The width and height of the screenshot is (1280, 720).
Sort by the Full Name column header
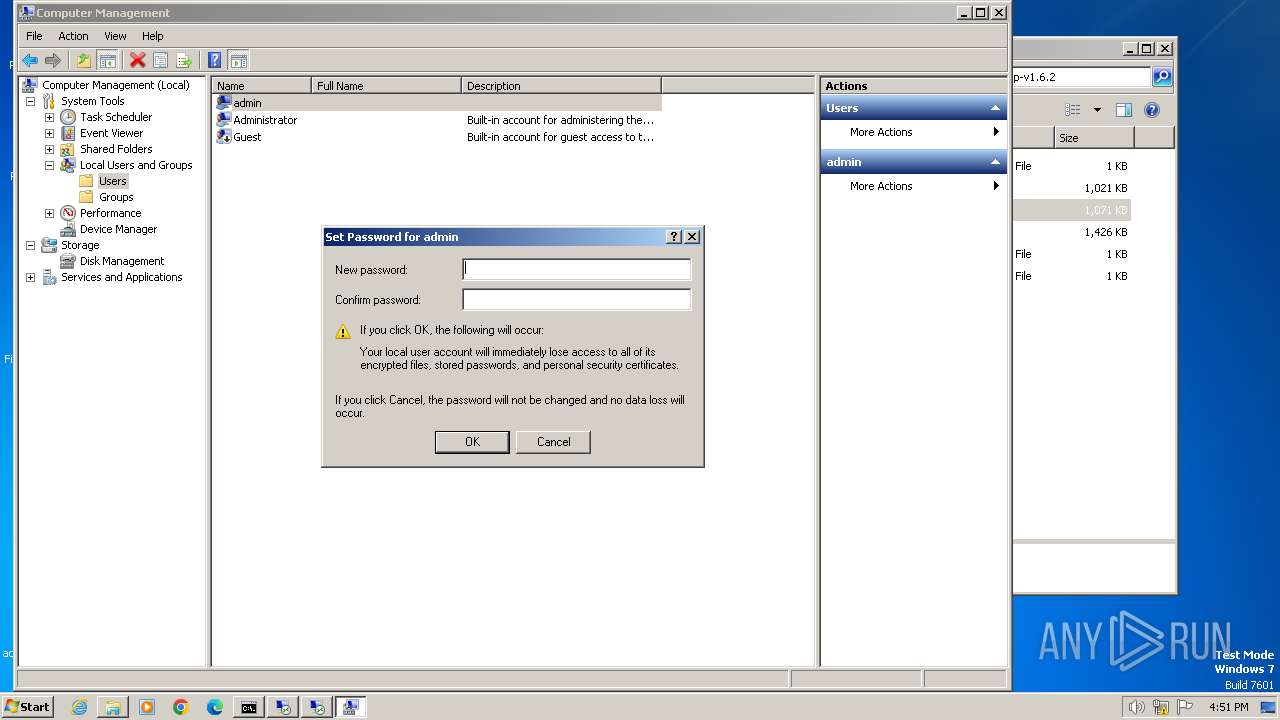(x=387, y=86)
